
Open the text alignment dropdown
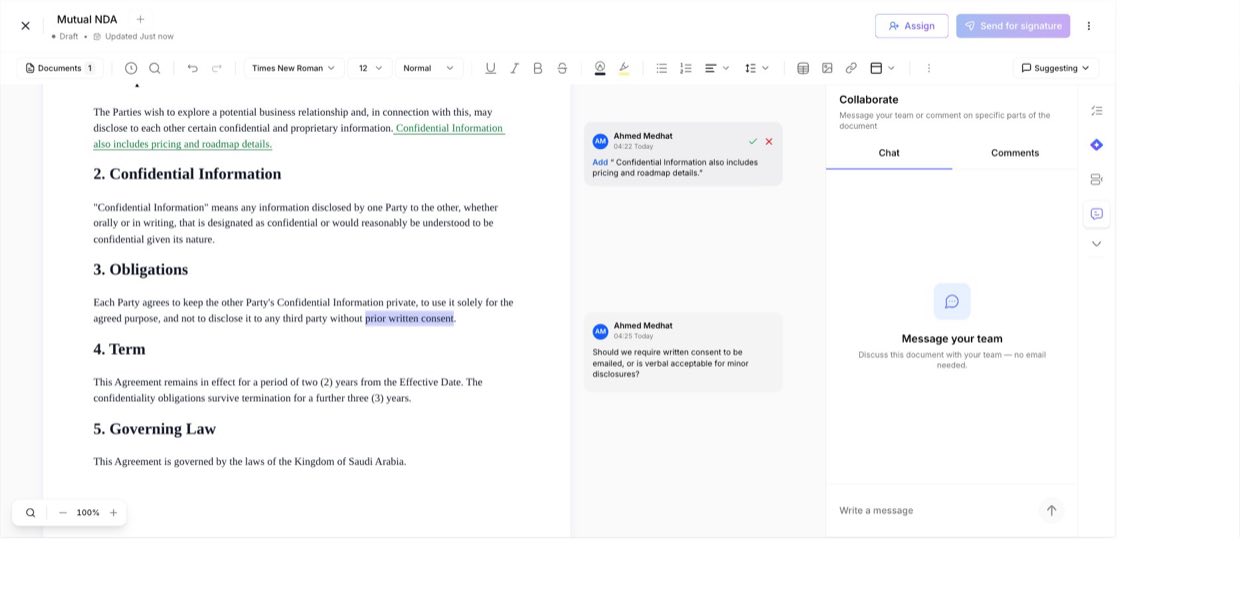[717, 68]
